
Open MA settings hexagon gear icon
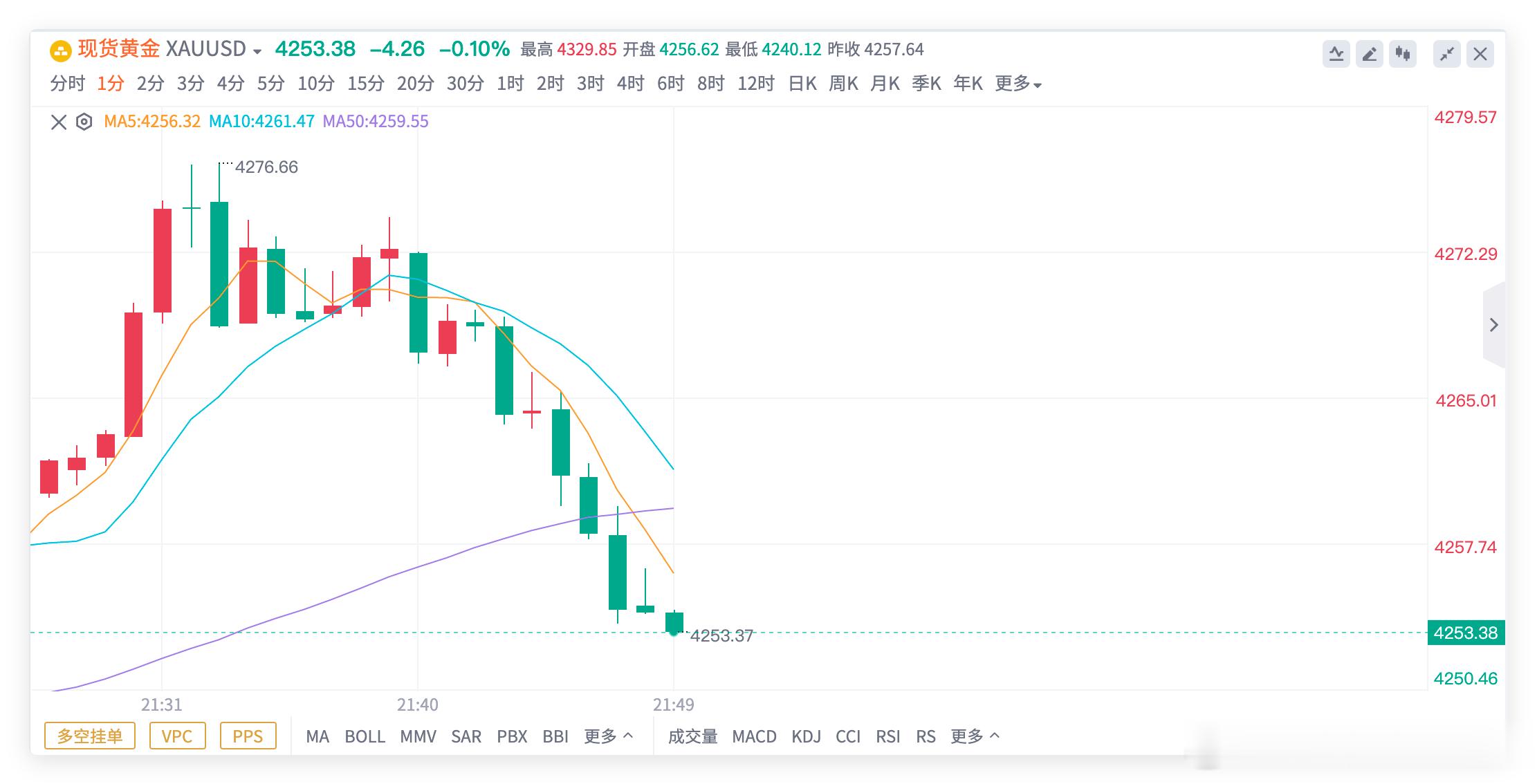[x=84, y=122]
